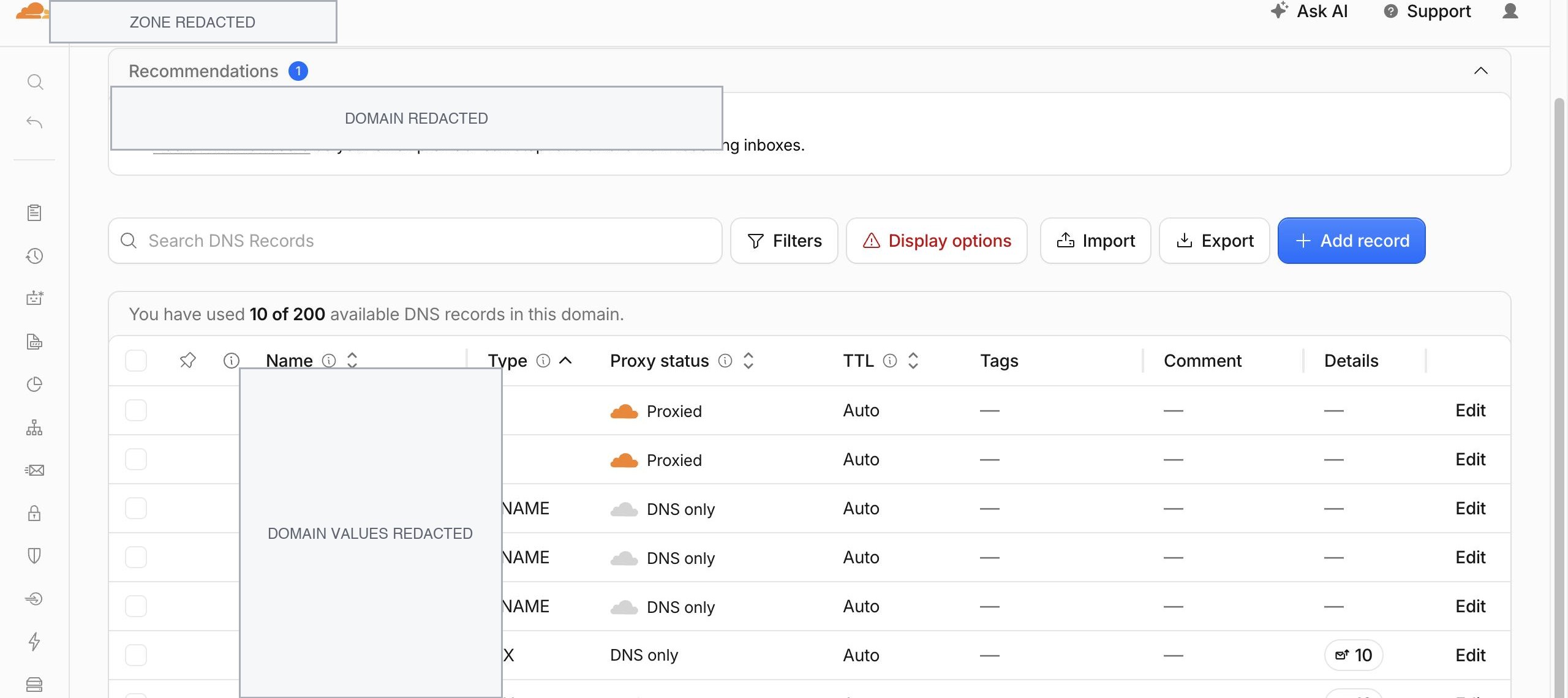Image resolution: width=1568 pixels, height=698 pixels.
Task: Click the Export button
Action: coord(1215,241)
